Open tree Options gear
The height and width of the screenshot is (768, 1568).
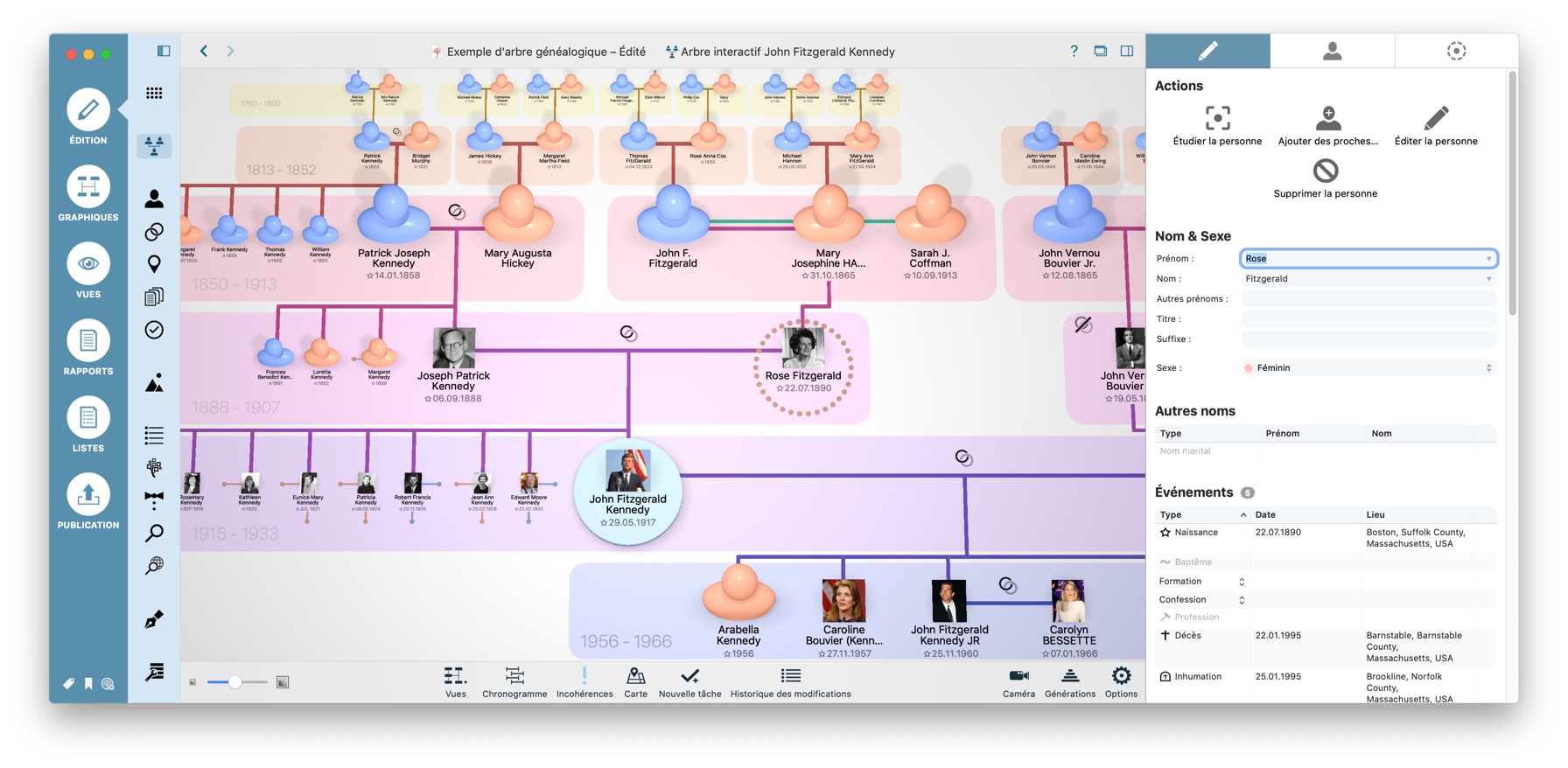click(1121, 682)
